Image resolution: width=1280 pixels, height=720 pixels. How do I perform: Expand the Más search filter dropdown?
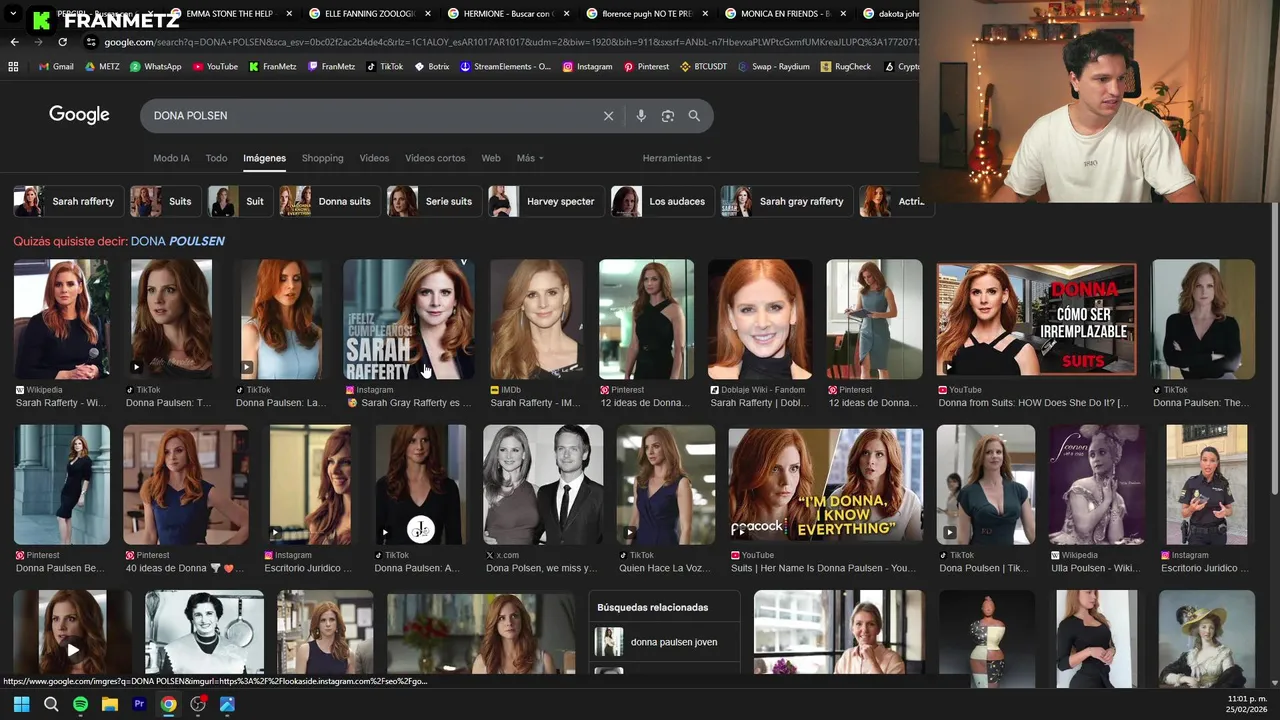530,158
